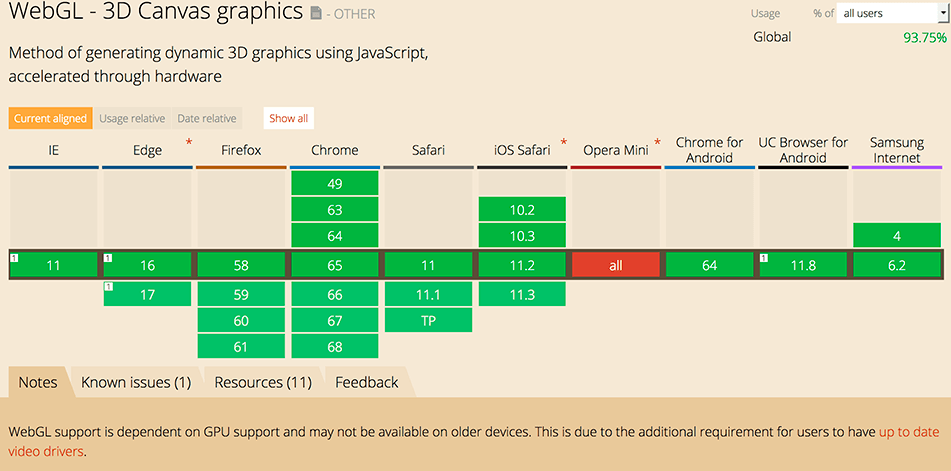Select the red Opera Mini 'all' cell
The image size is (951, 471).
616,265
